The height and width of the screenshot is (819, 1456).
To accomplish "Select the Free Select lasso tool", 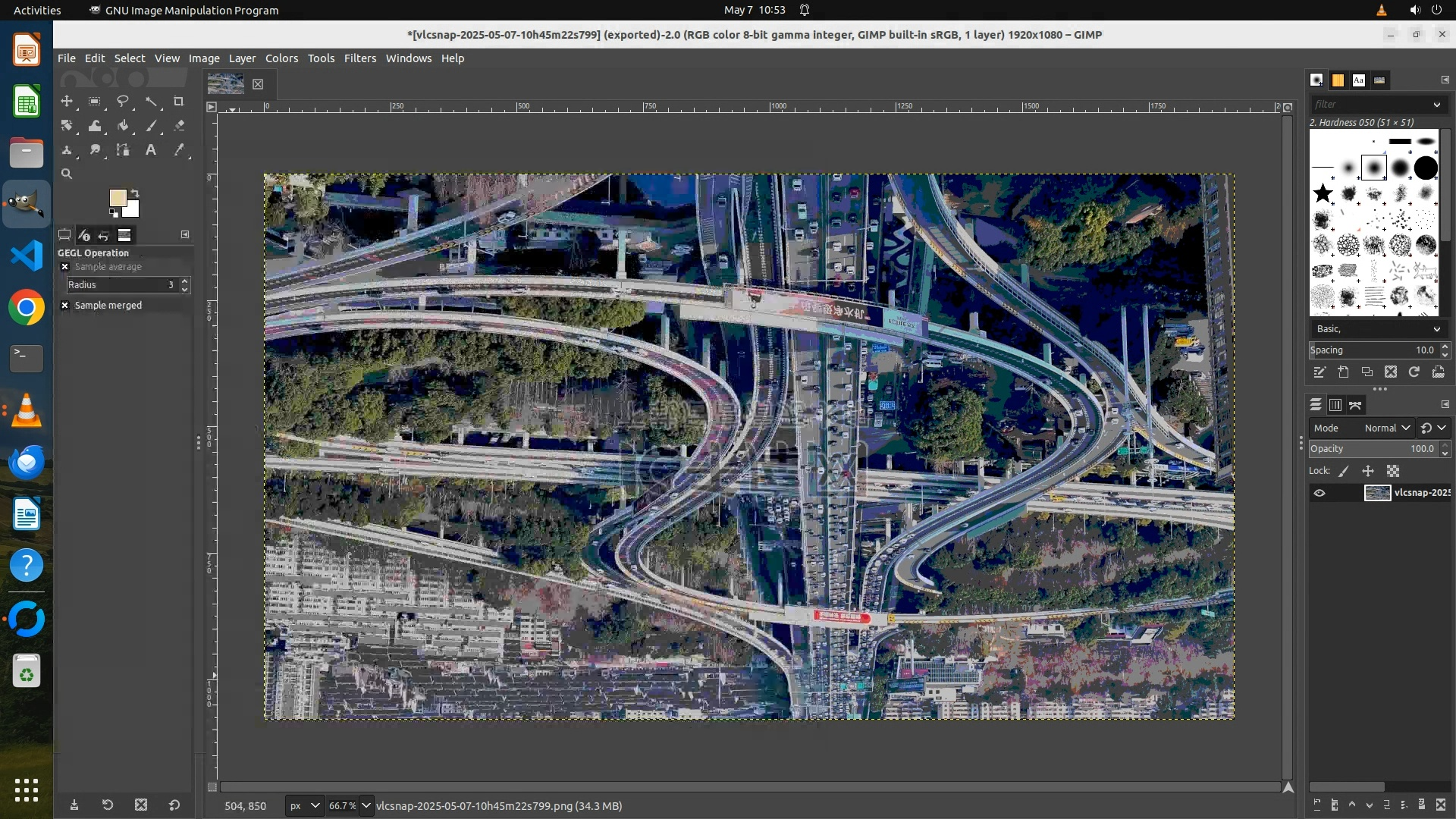I will [122, 102].
